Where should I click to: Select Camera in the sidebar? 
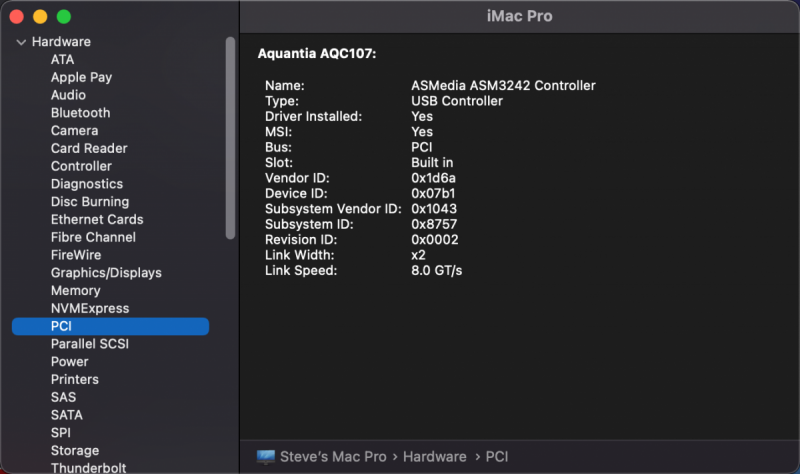74,131
